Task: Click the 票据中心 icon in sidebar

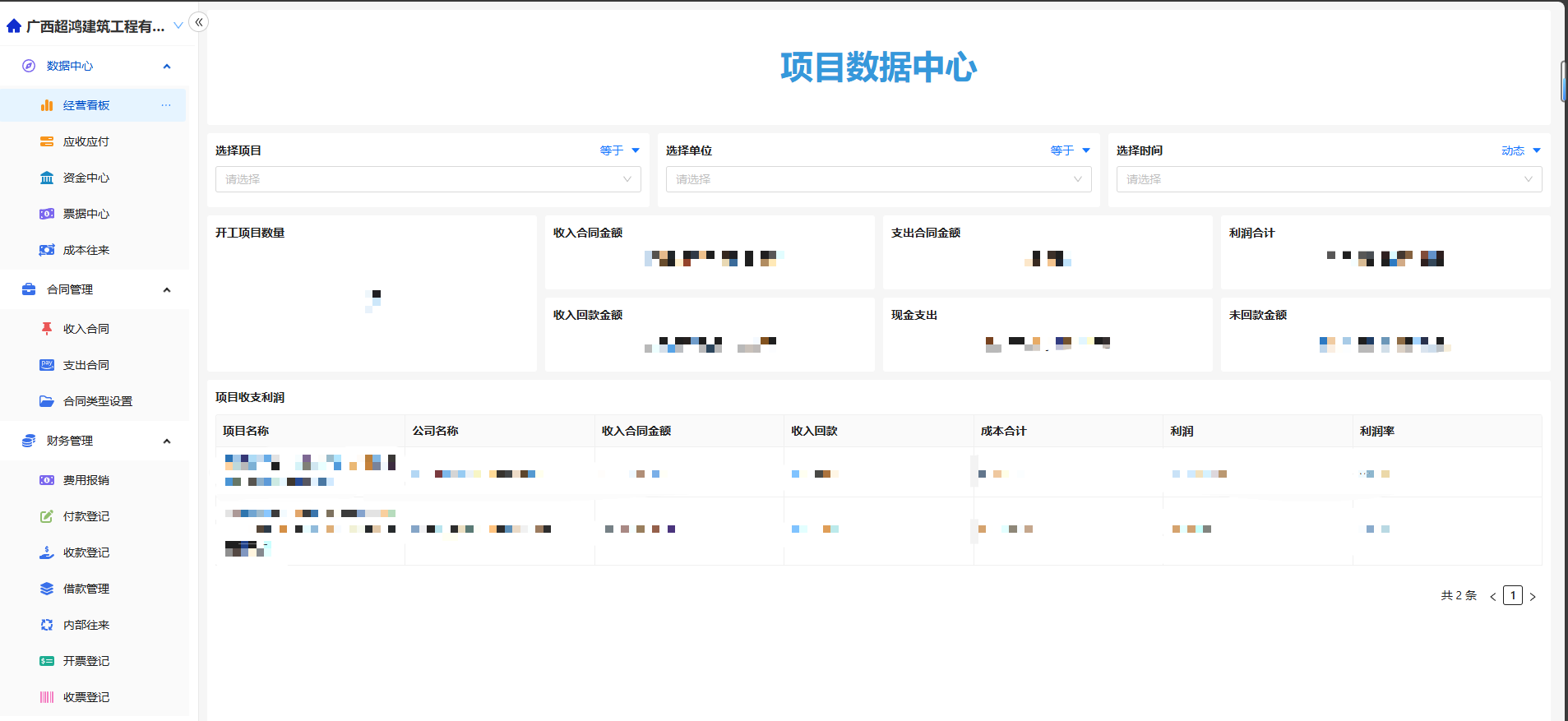Action: (47, 214)
